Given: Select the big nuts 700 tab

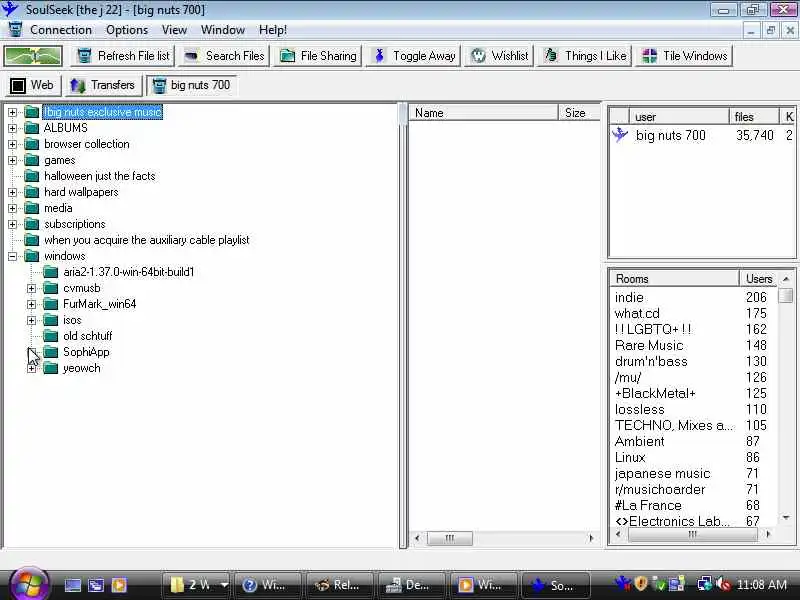Looking at the screenshot, I should click(191, 85).
